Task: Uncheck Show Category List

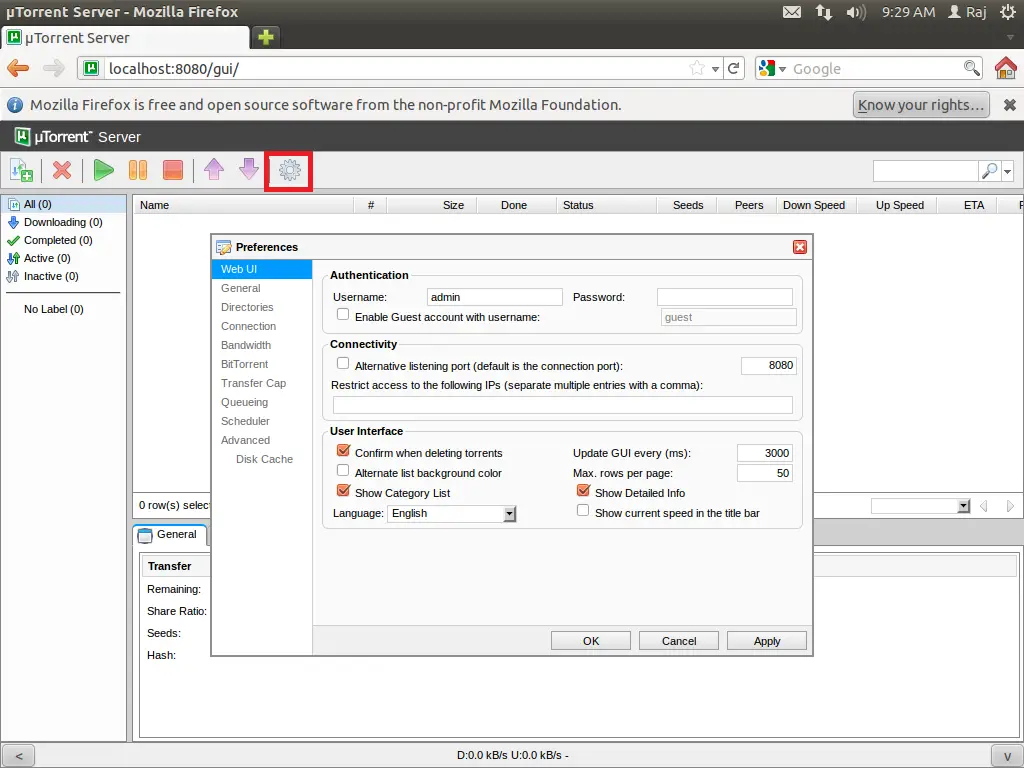Action: coord(343,490)
